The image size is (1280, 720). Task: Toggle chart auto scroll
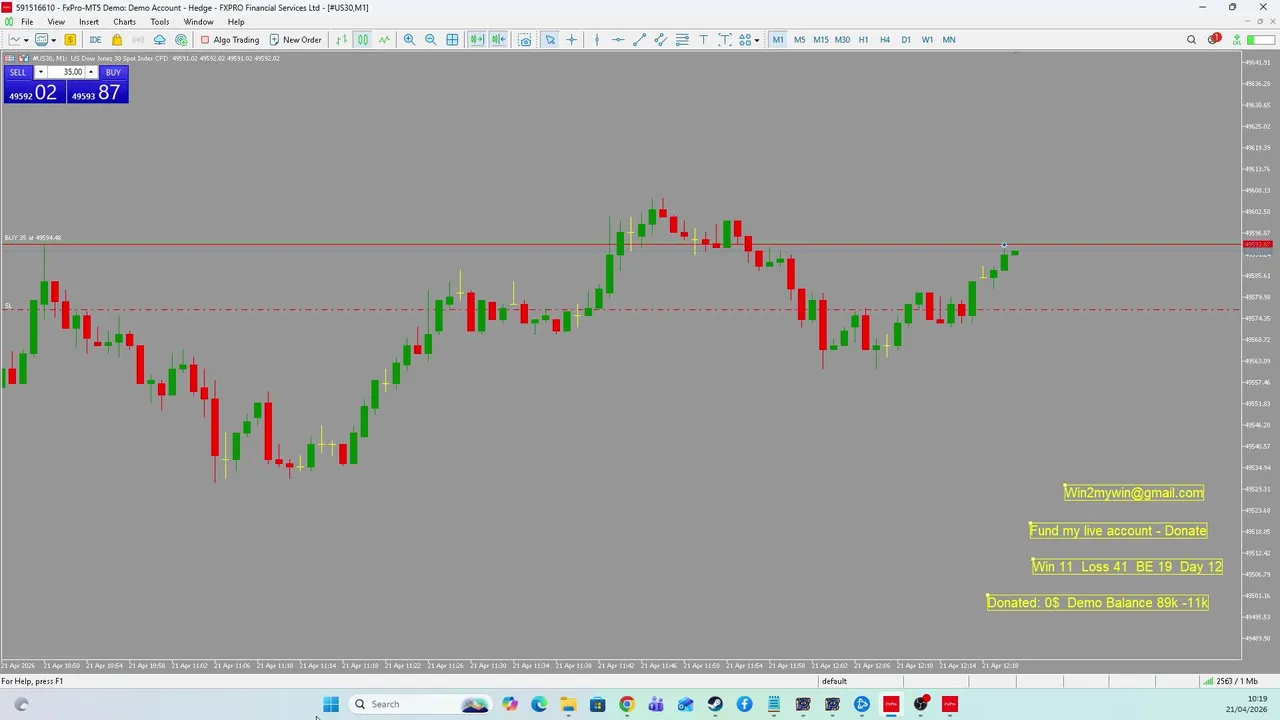pyautogui.click(x=477, y=40)
